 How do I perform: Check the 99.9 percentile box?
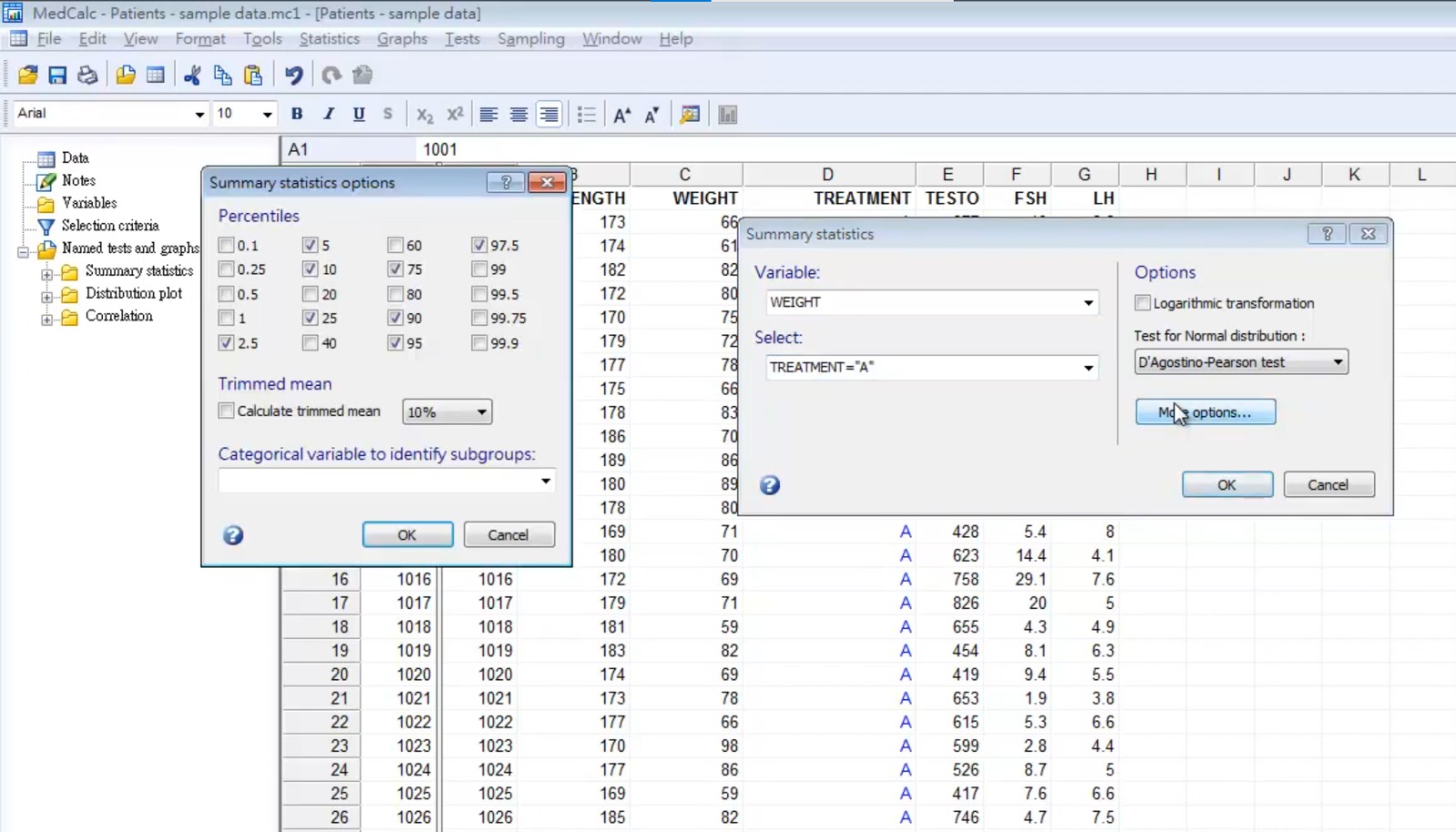pyautogui.click(x=480, y=343)
